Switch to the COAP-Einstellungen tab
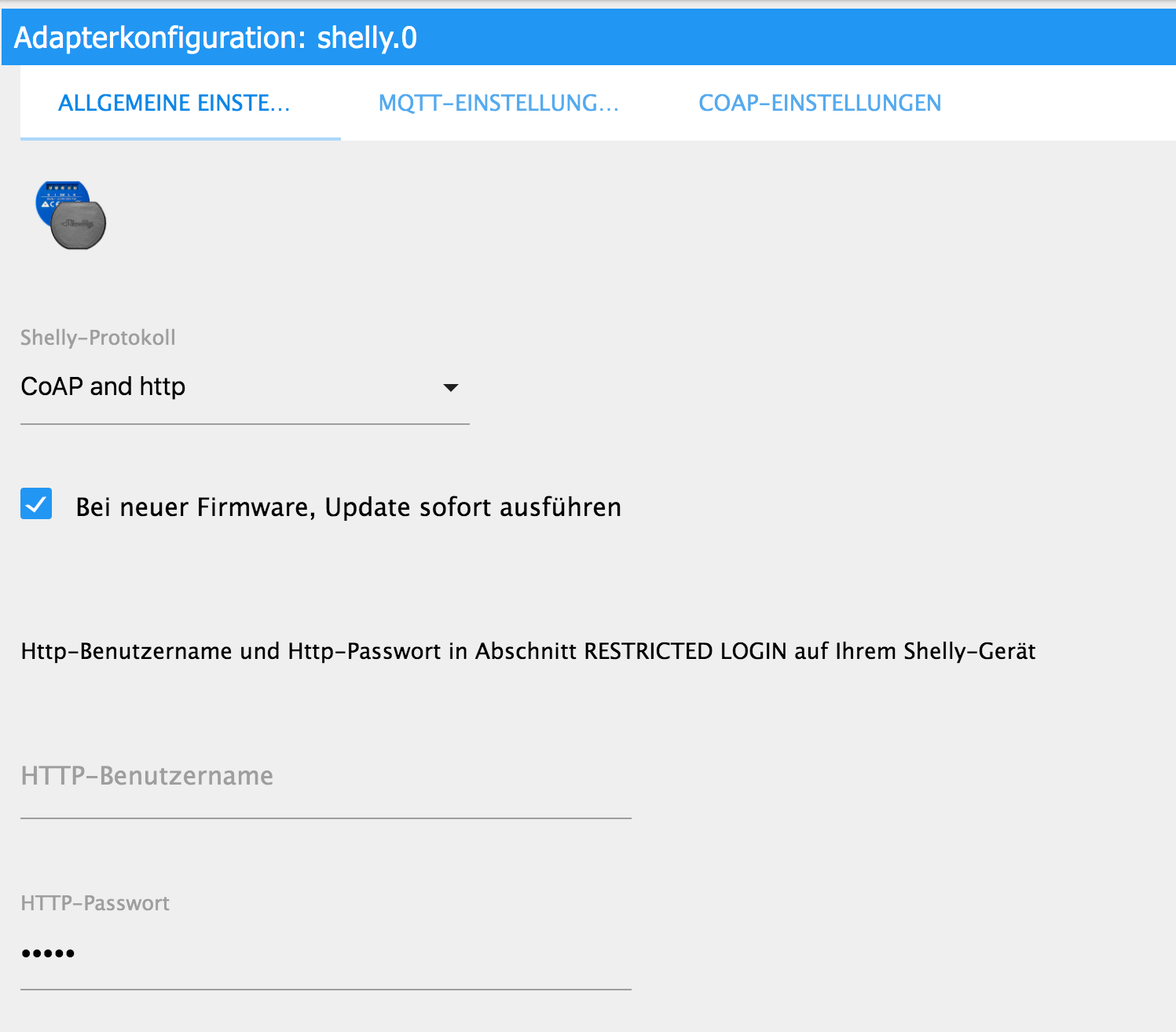 pyautogui.click(x=819, y=103)
